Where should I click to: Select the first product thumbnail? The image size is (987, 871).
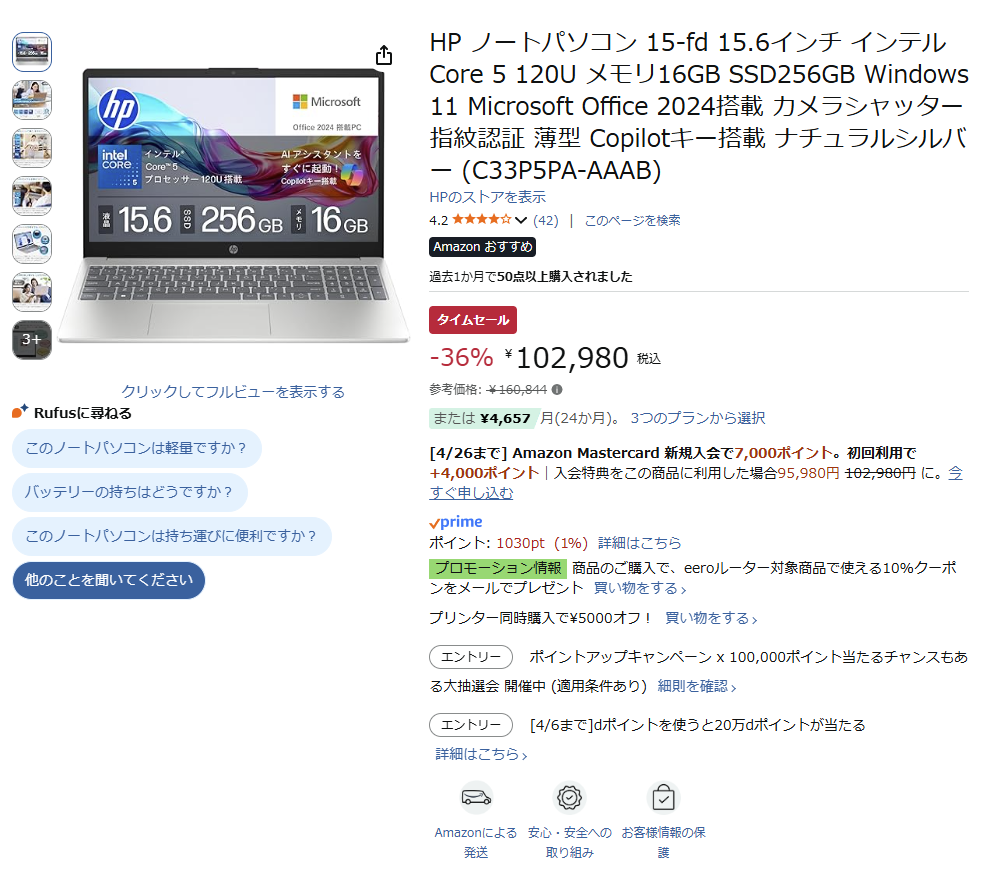tap(31, 52)
